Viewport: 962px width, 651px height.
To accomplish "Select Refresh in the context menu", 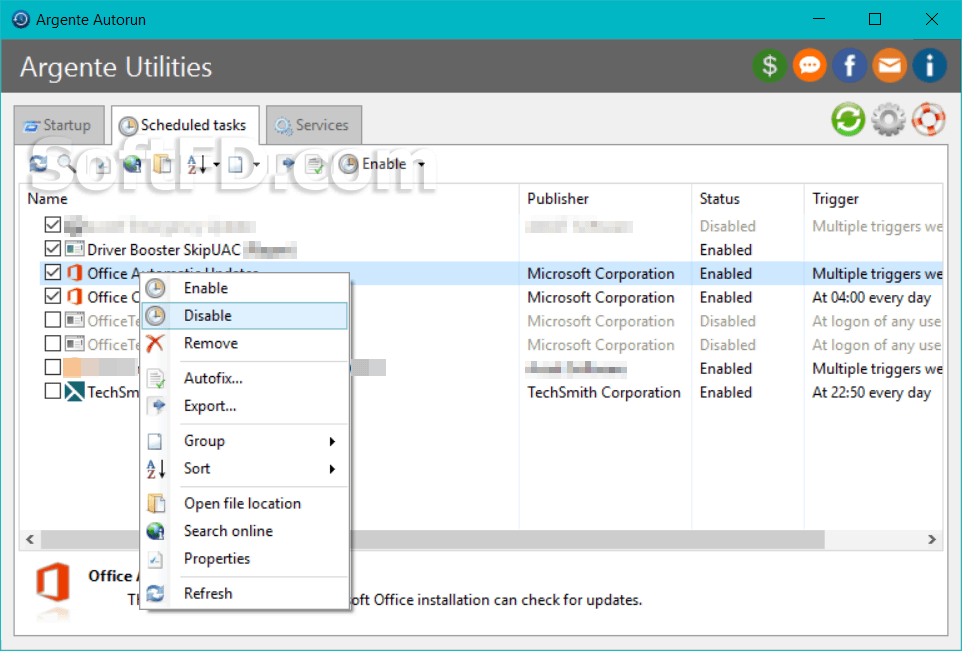I will (x=245, y=593).
